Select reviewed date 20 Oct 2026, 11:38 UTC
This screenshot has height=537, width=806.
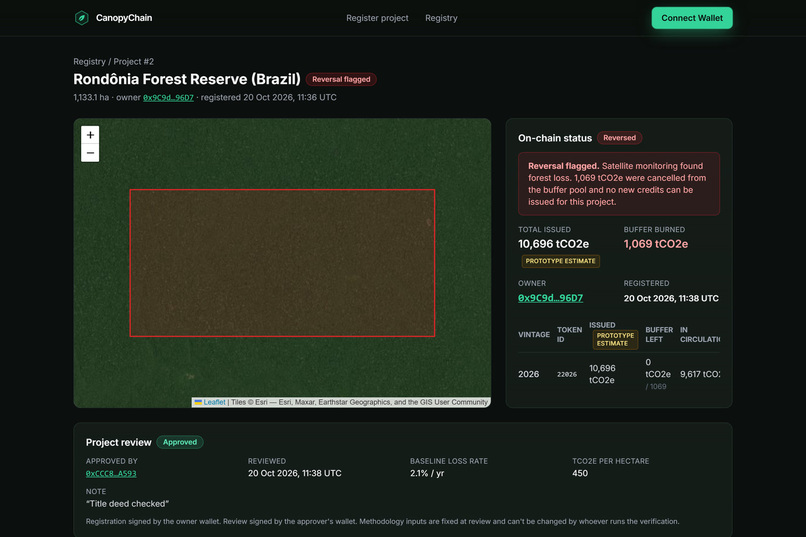pyautogui.click(x=295, y=473)
